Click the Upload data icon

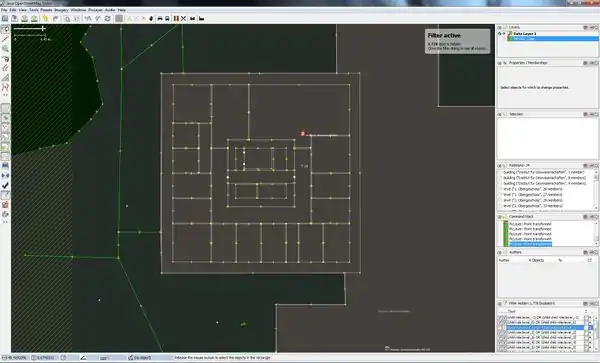click(34, 18)
